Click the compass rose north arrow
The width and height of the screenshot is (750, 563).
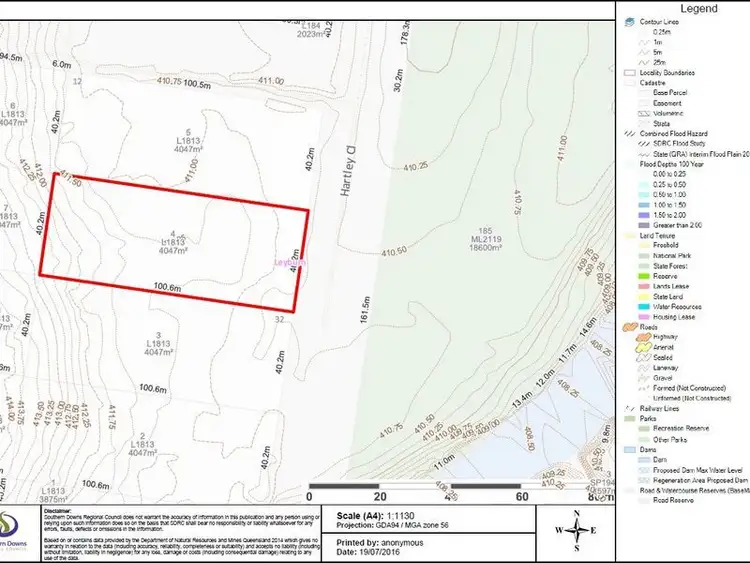click(x=577, y=530)
